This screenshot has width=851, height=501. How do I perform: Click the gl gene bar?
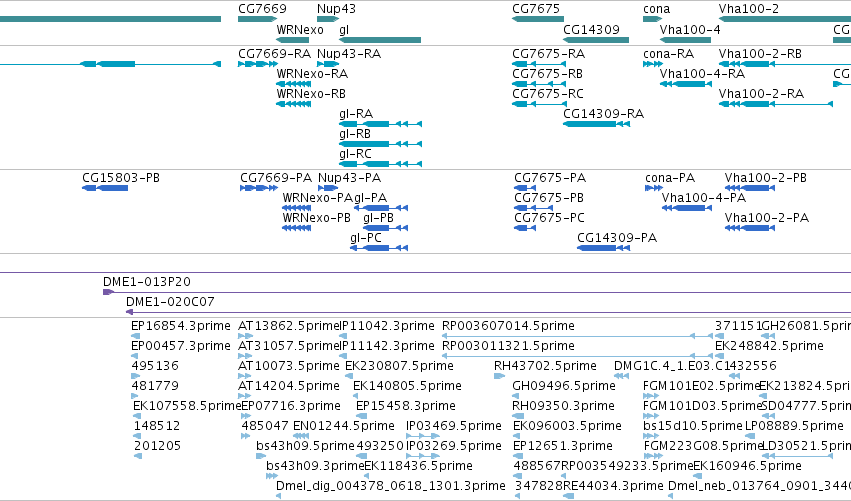click(x=379, y=40)
